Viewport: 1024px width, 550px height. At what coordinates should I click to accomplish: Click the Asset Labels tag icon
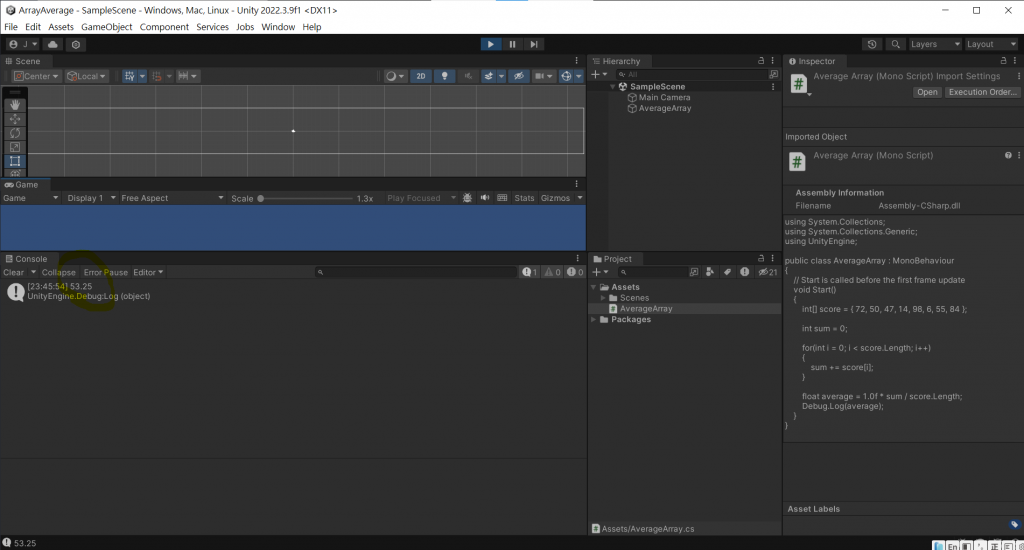(x=1014, y=525)
